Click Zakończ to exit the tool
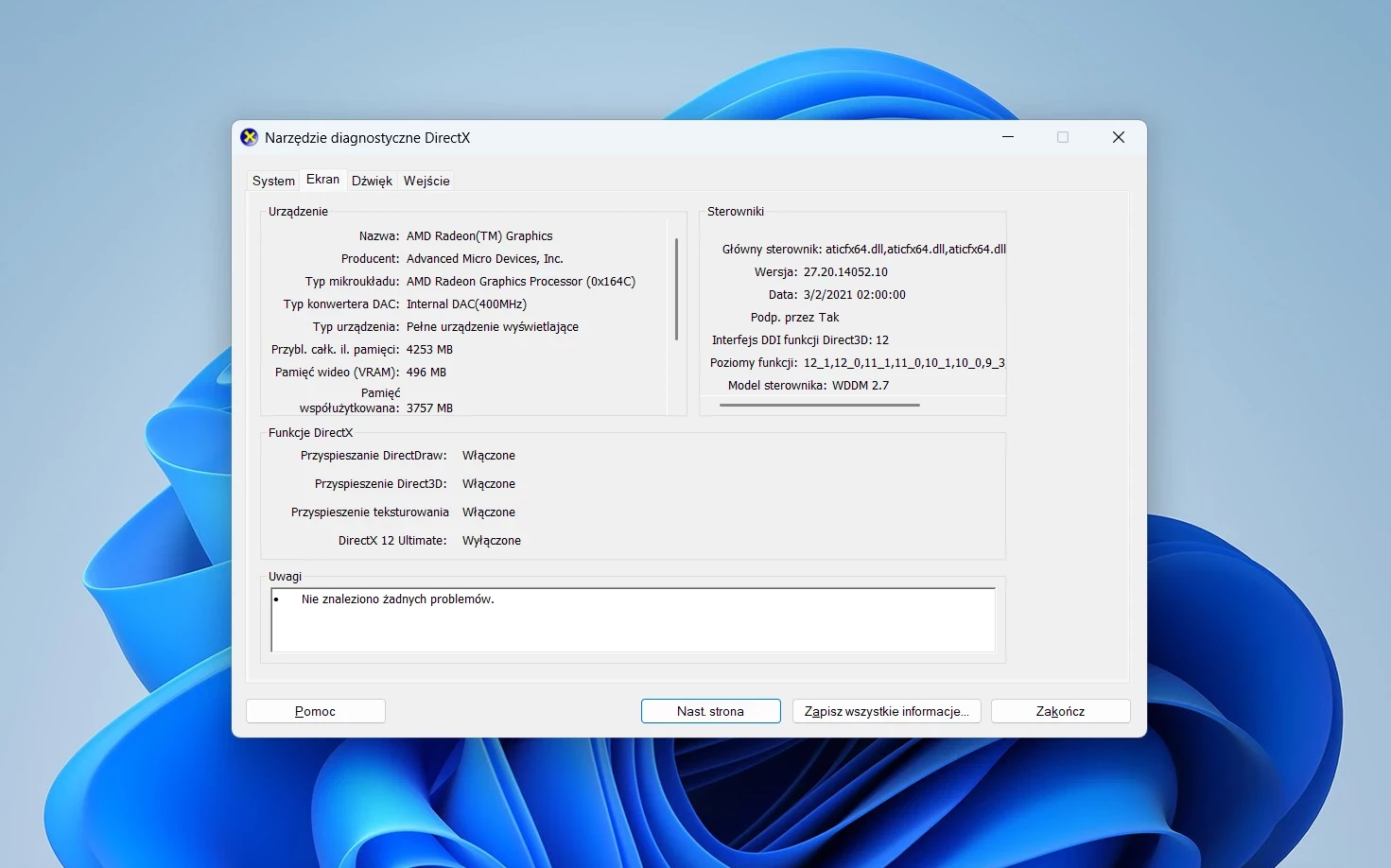 1061,711
